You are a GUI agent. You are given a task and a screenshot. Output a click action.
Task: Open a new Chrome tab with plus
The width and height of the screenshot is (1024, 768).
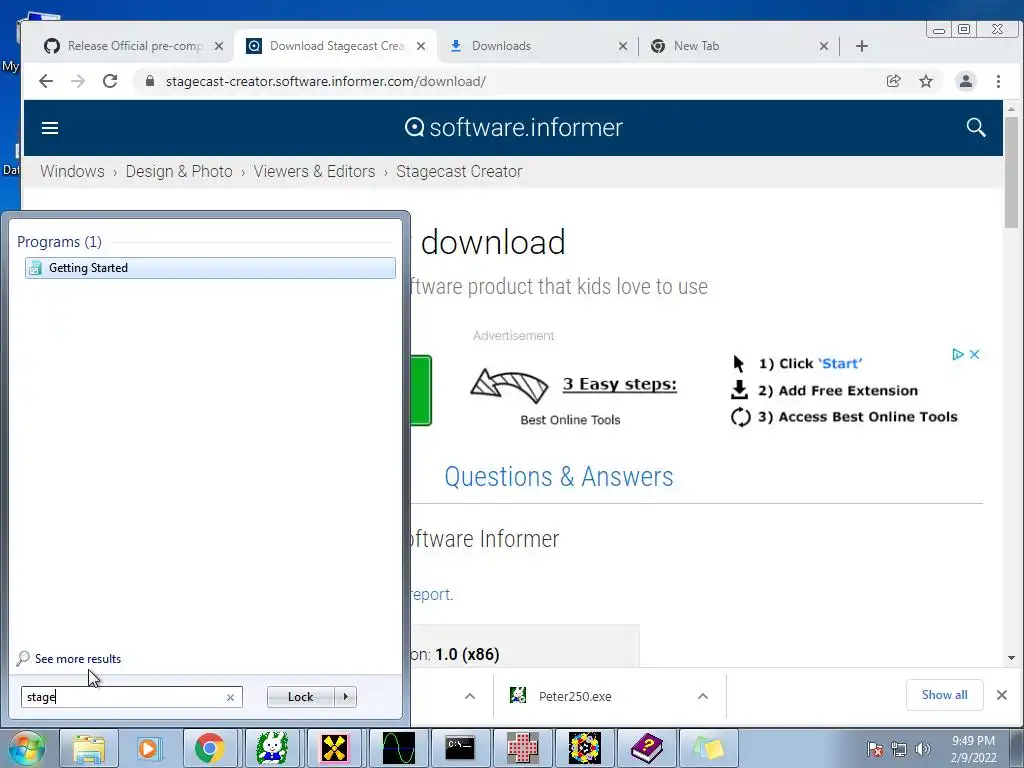tap(862, 46)
